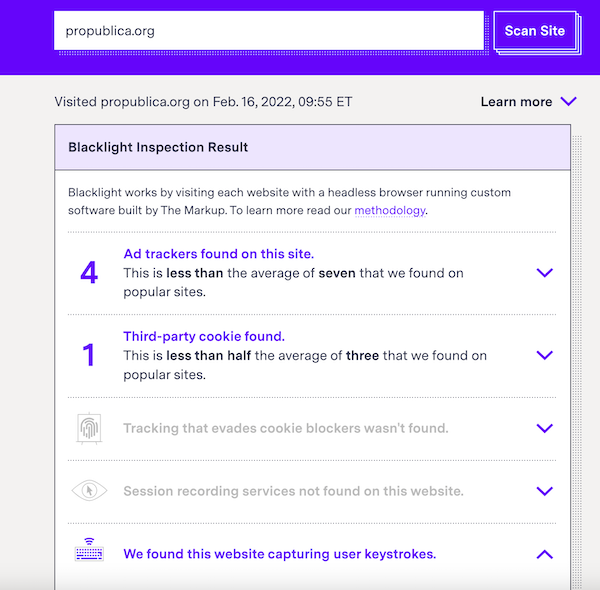Open the Learn more dropdown chevron
This screenshot has height=590, width=600.
point(568,101)
